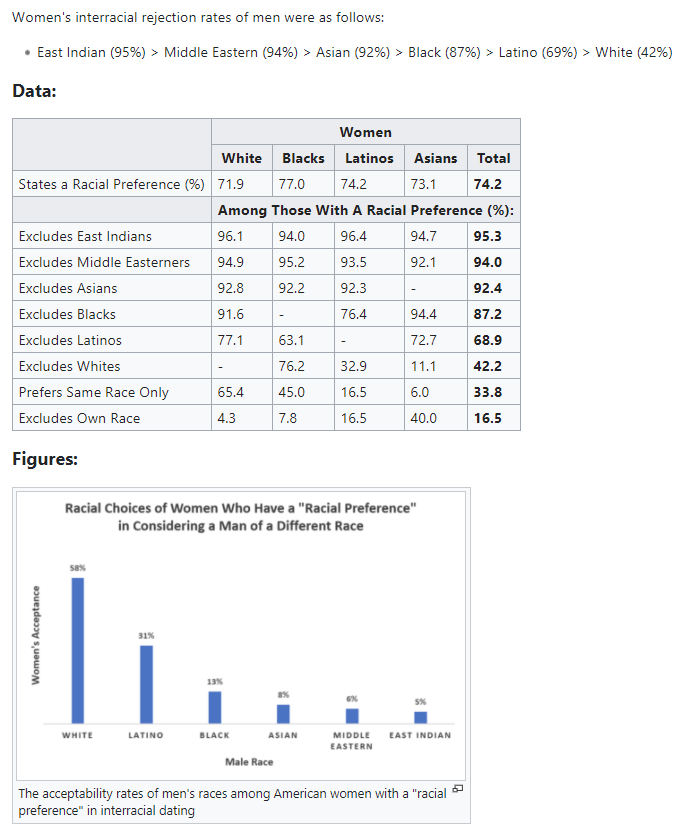Screen dimensions: 683x827
Task: Click the 'Among Those With A Racial Preference (%):' subheader
Action: [x=365, y=210]
